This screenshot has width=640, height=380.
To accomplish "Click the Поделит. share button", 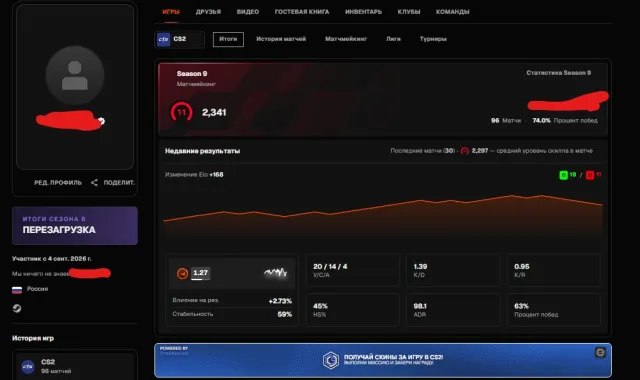I will pos(119,182).
